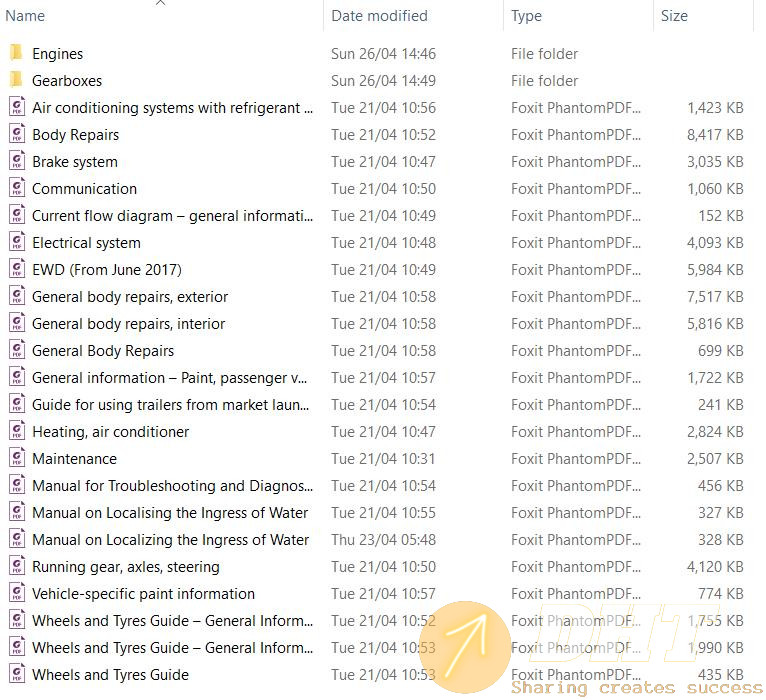Click the Maintenance file's PDF icon

point(16,458)
